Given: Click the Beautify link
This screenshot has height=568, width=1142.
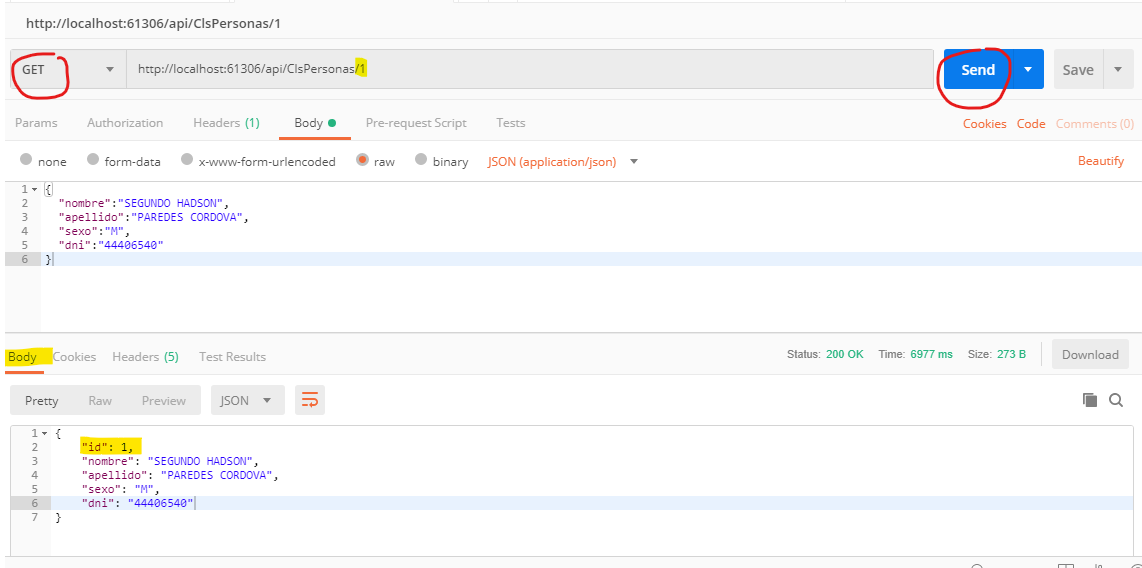Looking at the screenshot, I should point(1100,161).
